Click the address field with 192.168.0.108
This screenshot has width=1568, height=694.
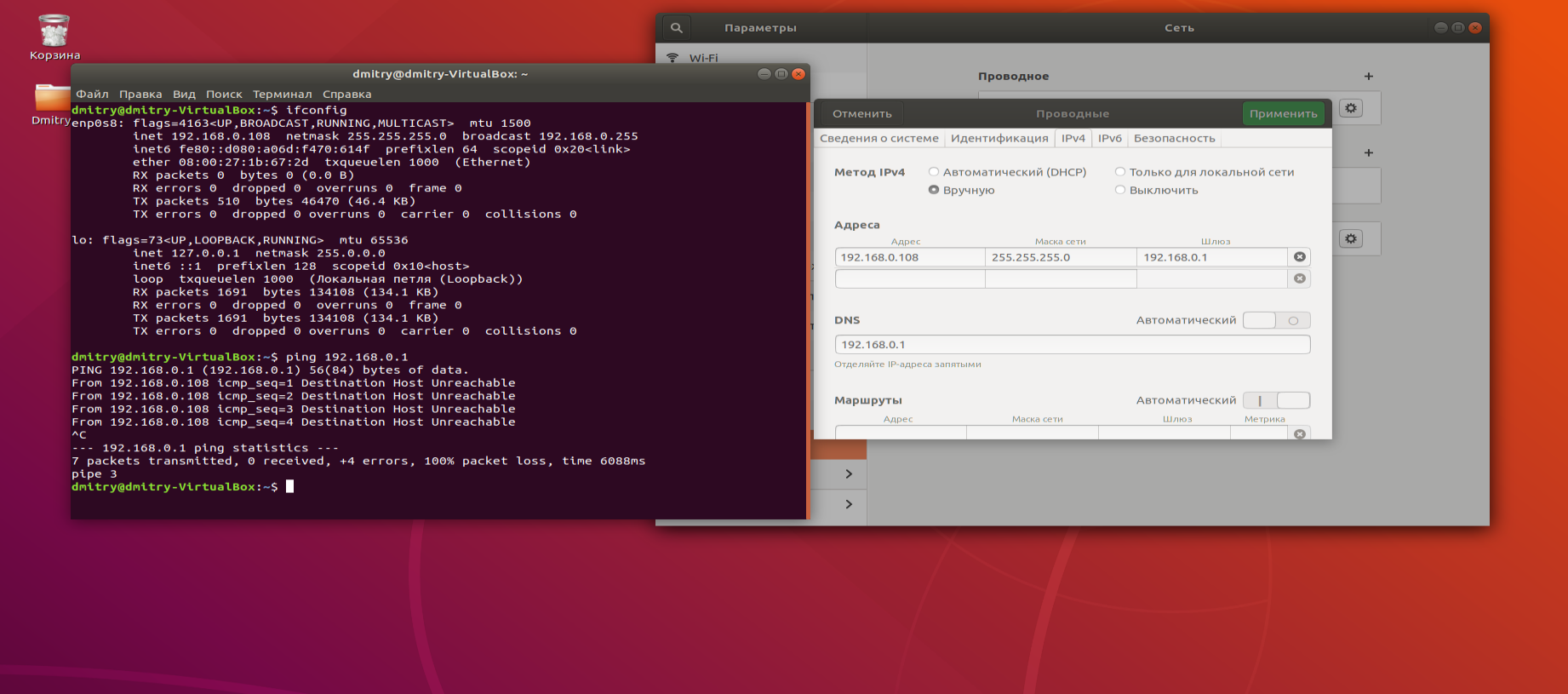point(910,257)
